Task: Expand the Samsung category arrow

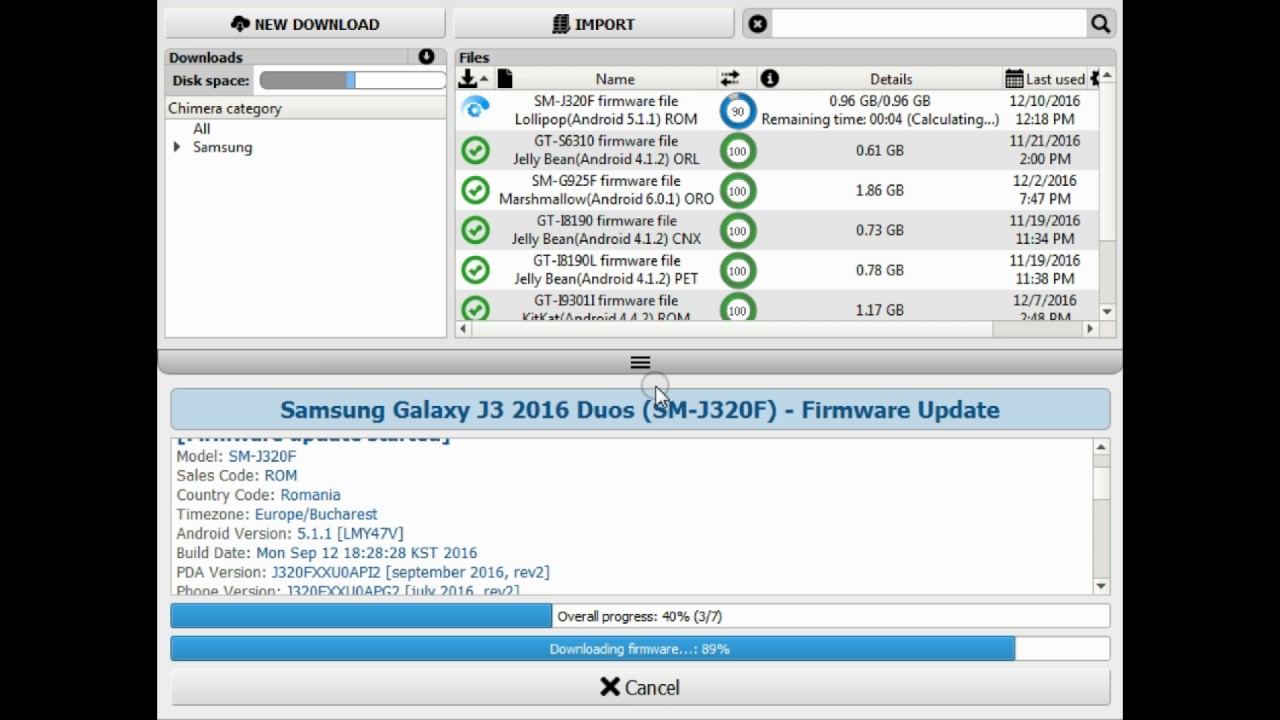Action: pyautogui.click(x=177, y=147)
